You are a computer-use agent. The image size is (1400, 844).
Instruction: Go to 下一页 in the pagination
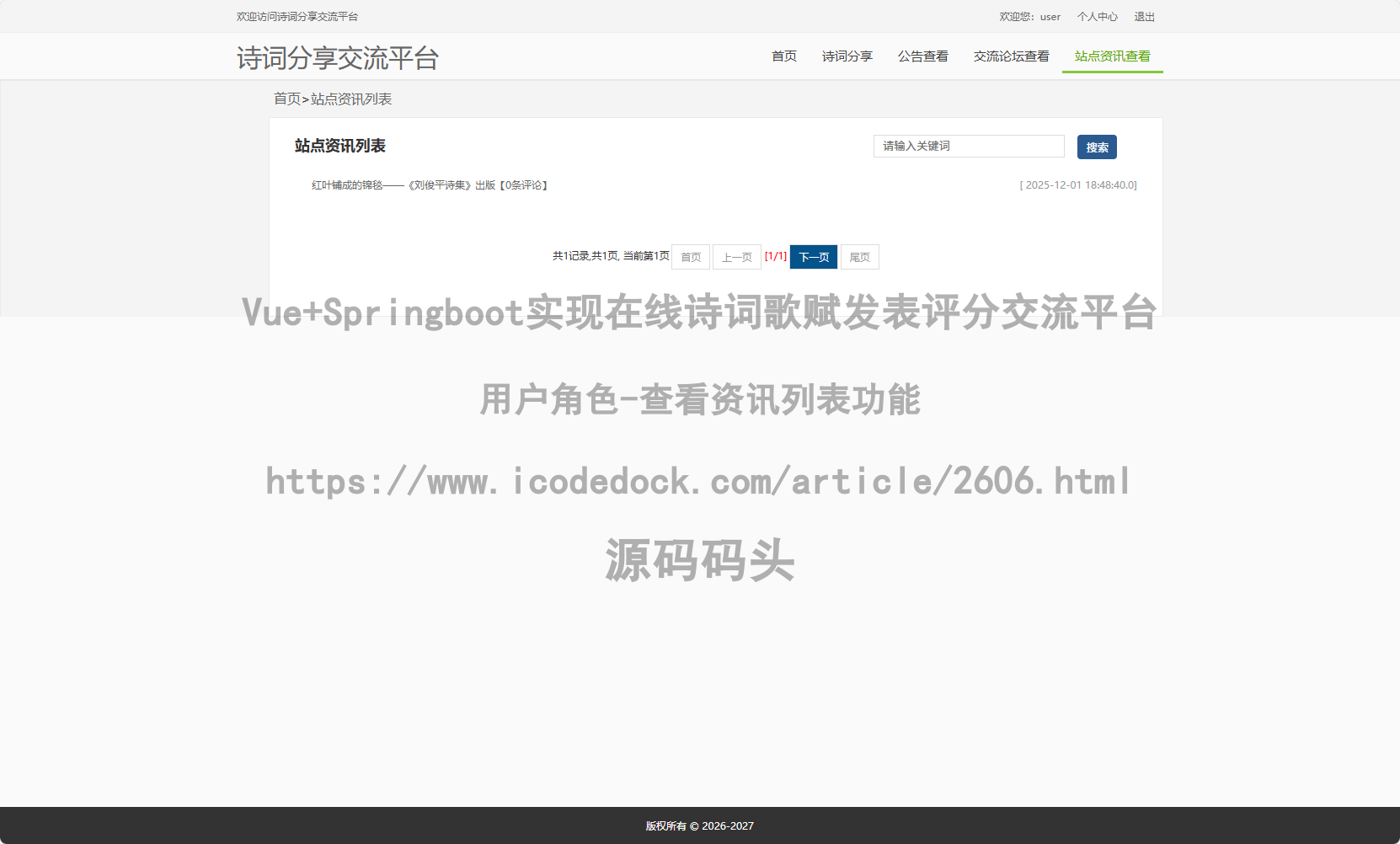click(814, 257)
